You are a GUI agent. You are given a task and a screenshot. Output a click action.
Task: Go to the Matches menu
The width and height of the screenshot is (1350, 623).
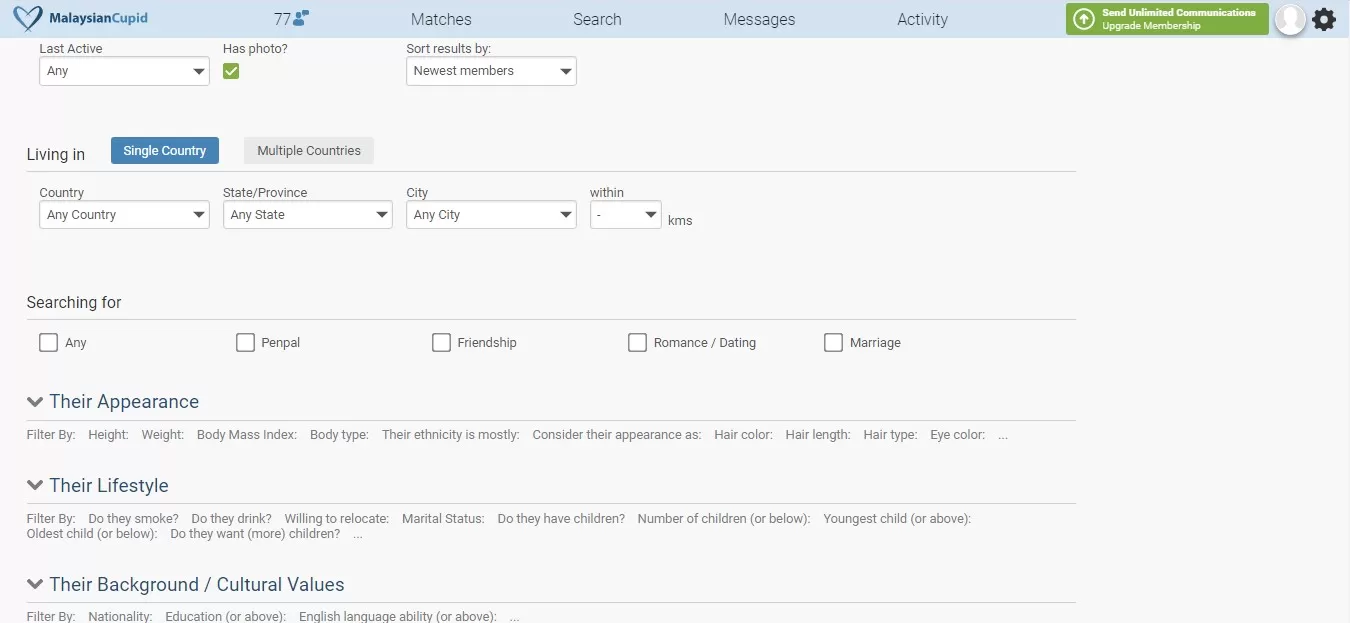tap(441, 19)
